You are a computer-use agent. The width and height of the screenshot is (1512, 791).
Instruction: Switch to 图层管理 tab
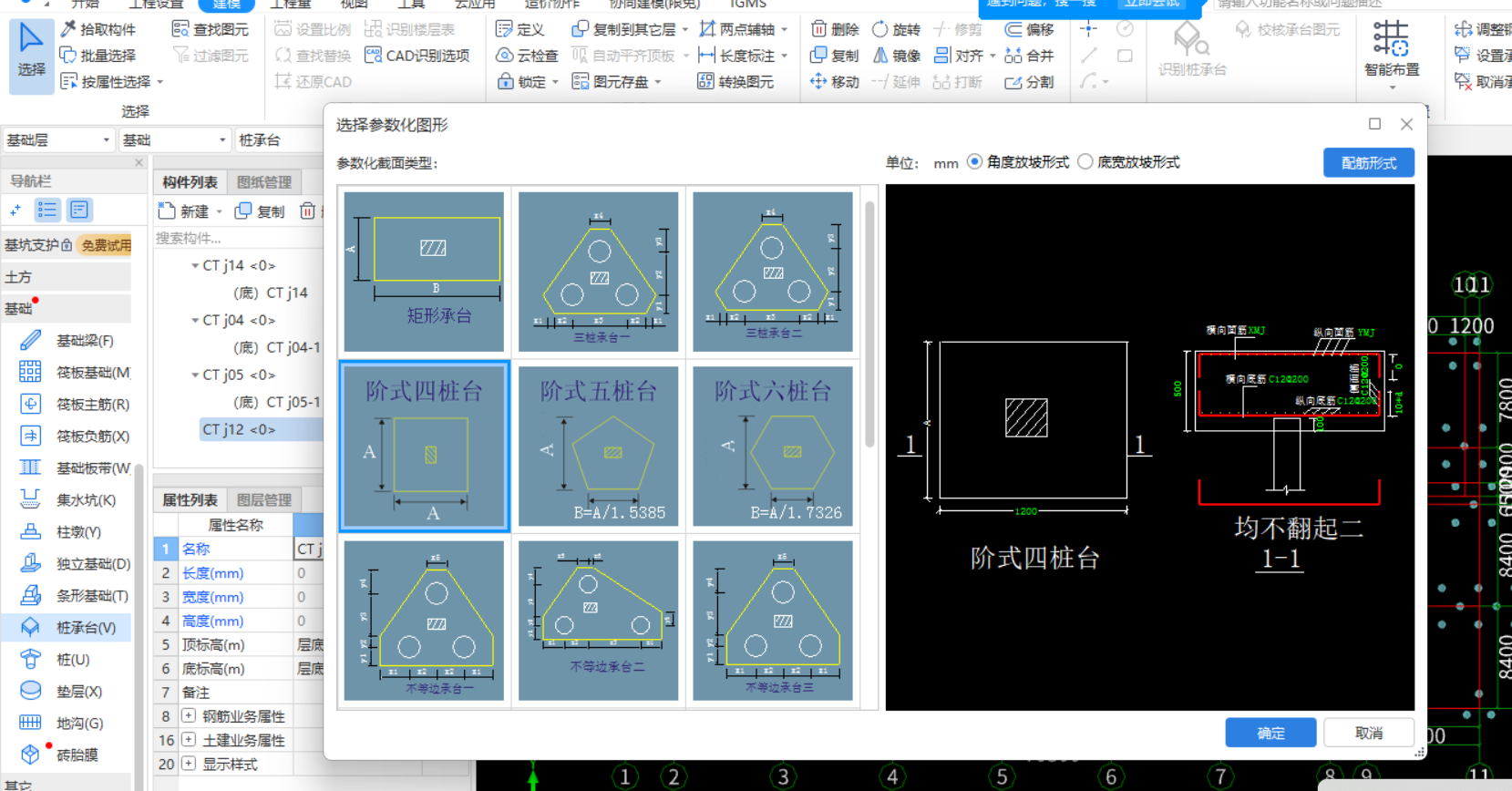(264, 500)
